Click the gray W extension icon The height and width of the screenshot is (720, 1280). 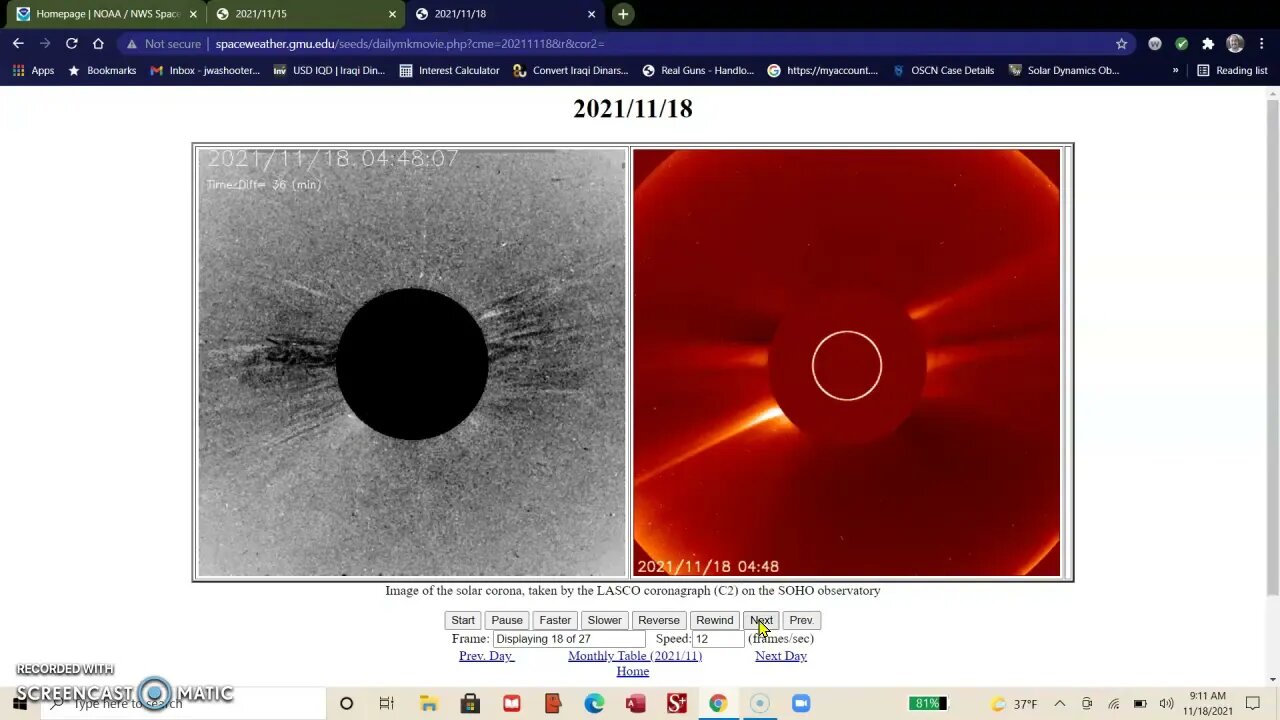coord(1155,44)
